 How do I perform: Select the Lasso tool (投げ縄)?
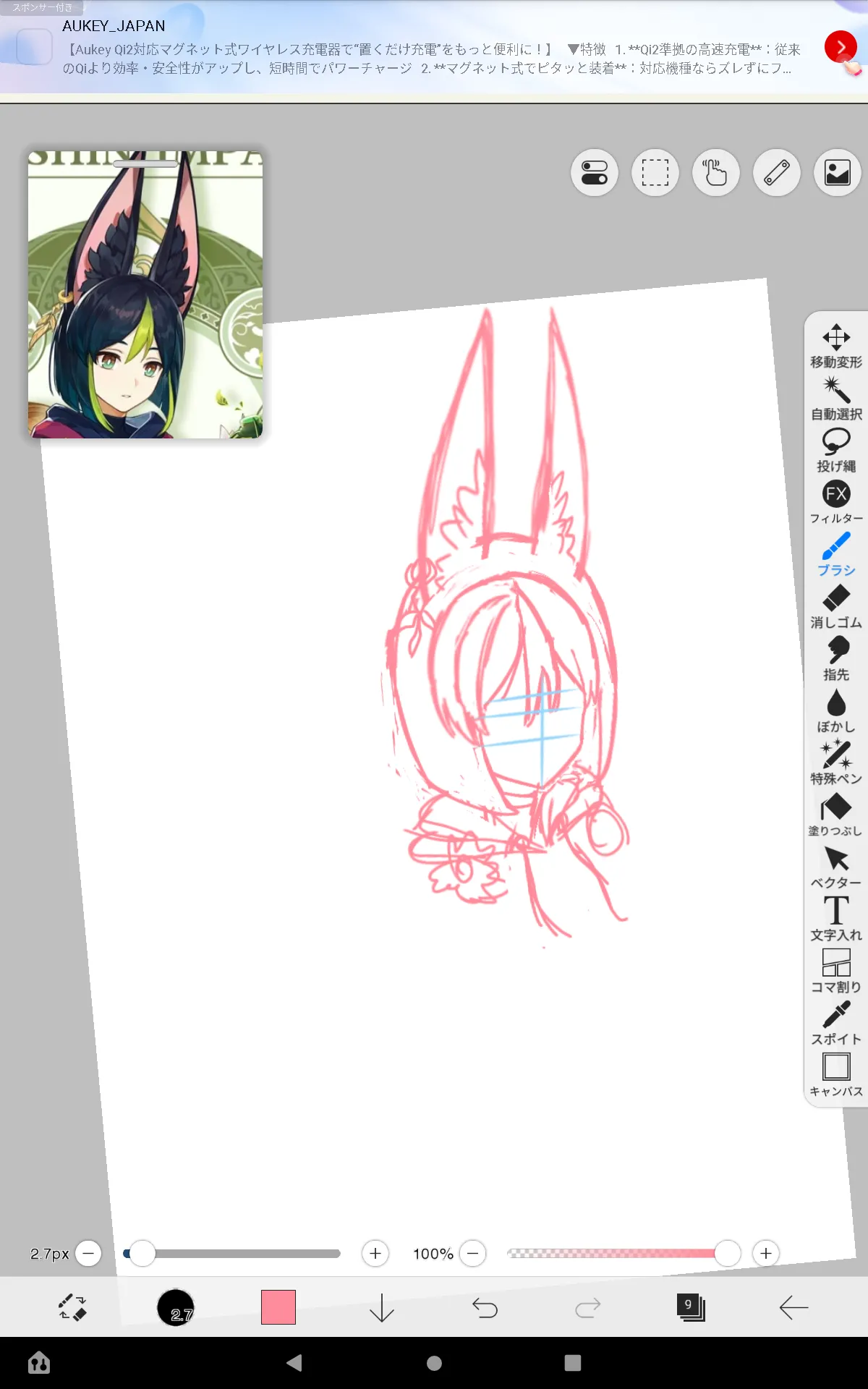click(836, 450)
